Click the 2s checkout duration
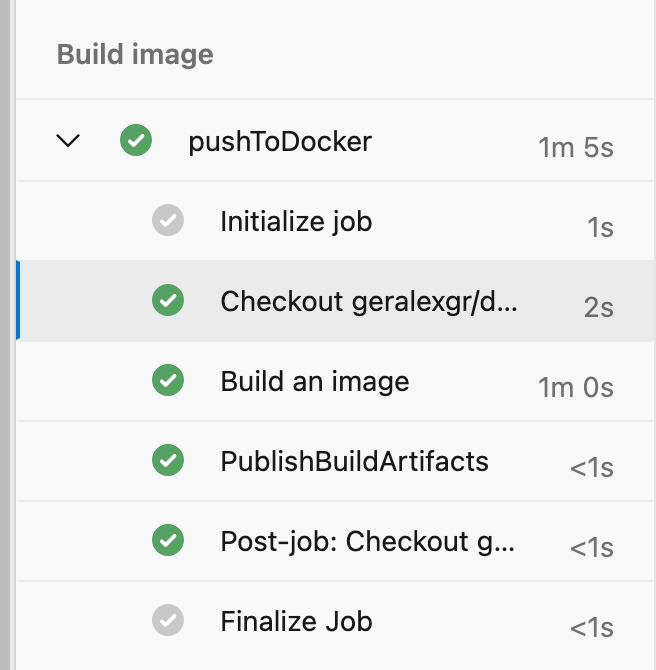 [x=598, y=307]
